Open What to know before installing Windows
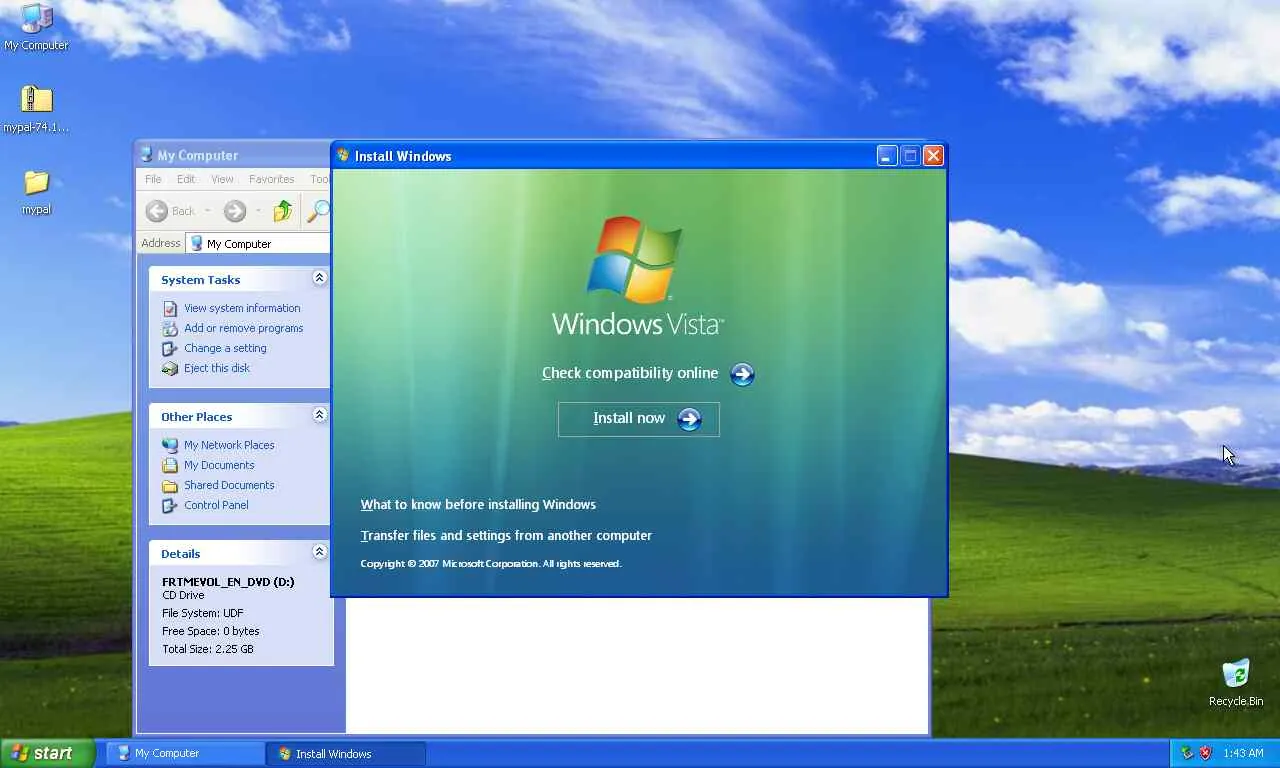This screenshot has width=1280, height=768. click(478, 505)
